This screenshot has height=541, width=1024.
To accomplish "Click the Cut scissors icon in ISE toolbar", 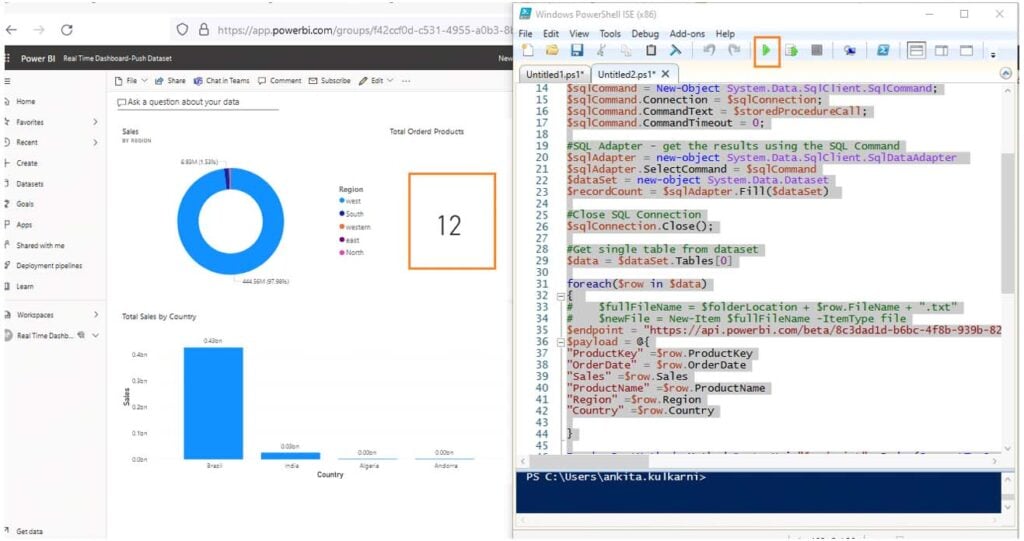I will [601, 50].
